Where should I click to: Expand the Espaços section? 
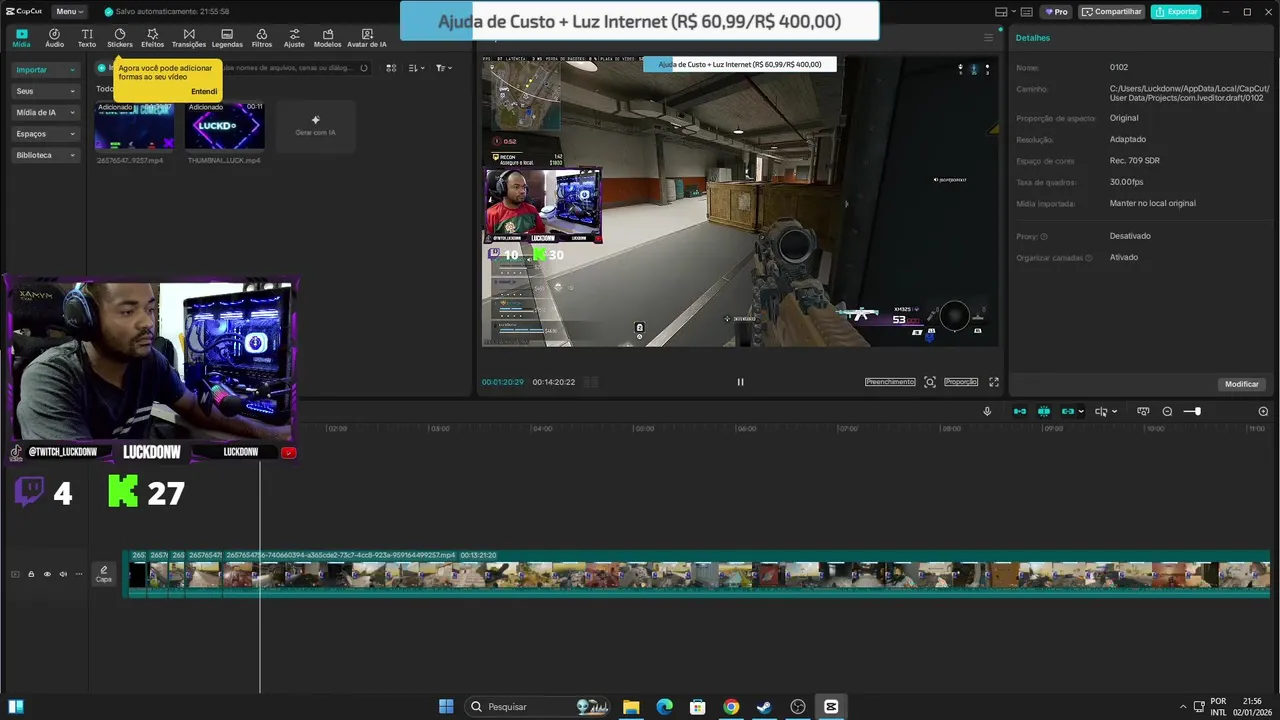tap(45, 134)
